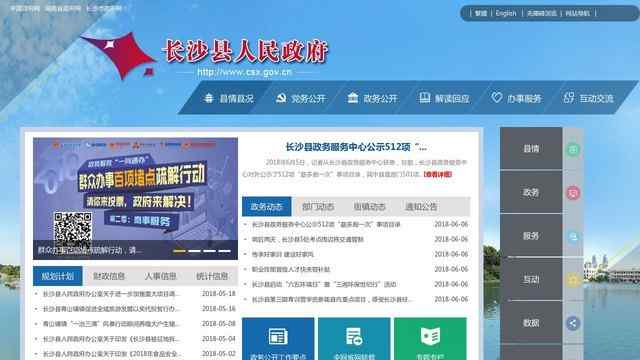Select the 统计信息 tab
Screen dimensions: 640x360
click(x=212, y=276)
